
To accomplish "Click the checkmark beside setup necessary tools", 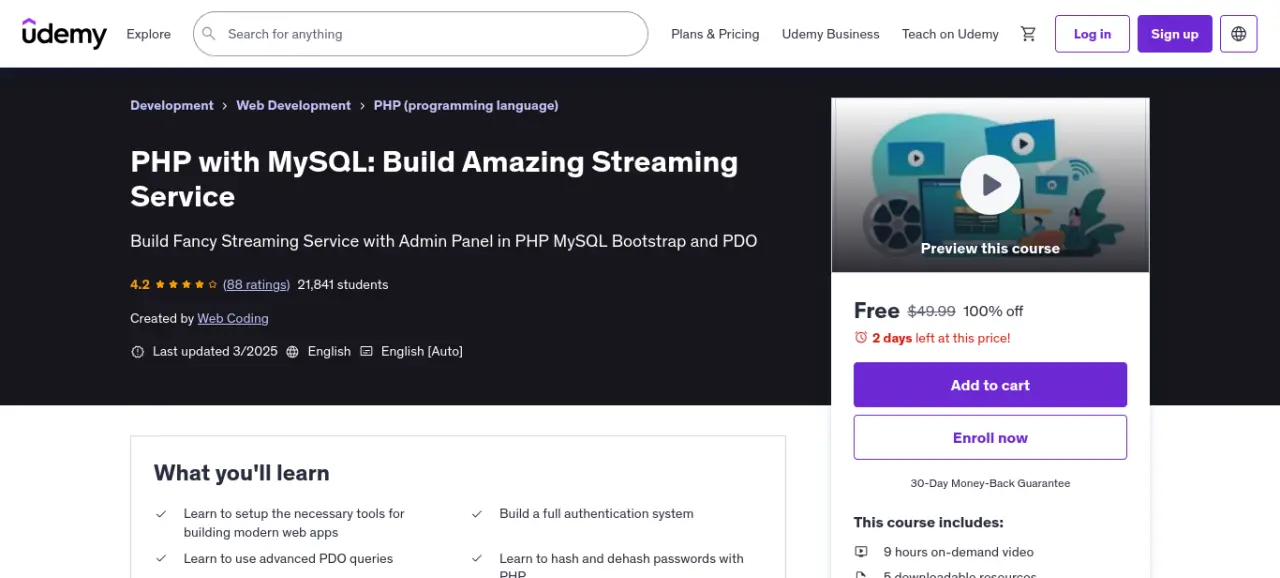I will point(161,514).
